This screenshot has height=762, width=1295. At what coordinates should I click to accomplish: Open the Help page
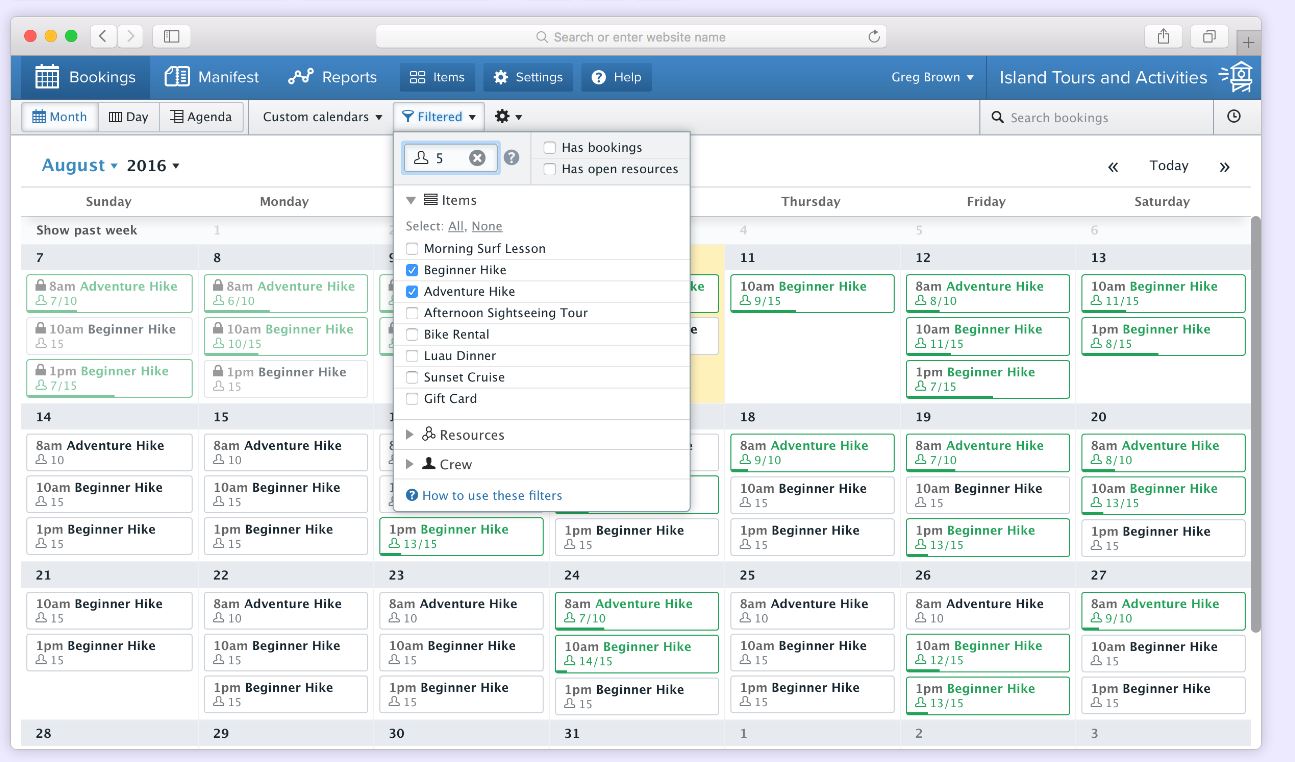617,77
